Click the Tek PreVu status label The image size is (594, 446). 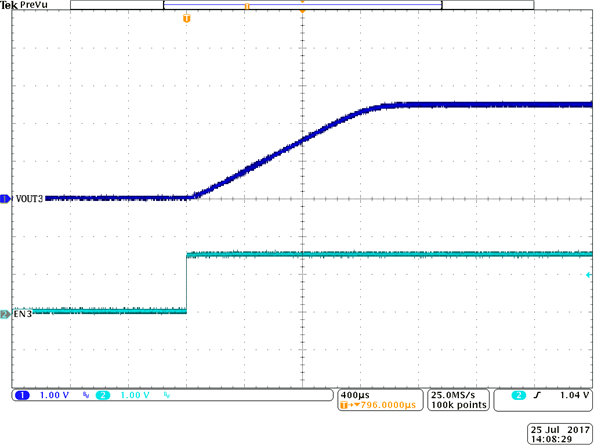point(24,5)
